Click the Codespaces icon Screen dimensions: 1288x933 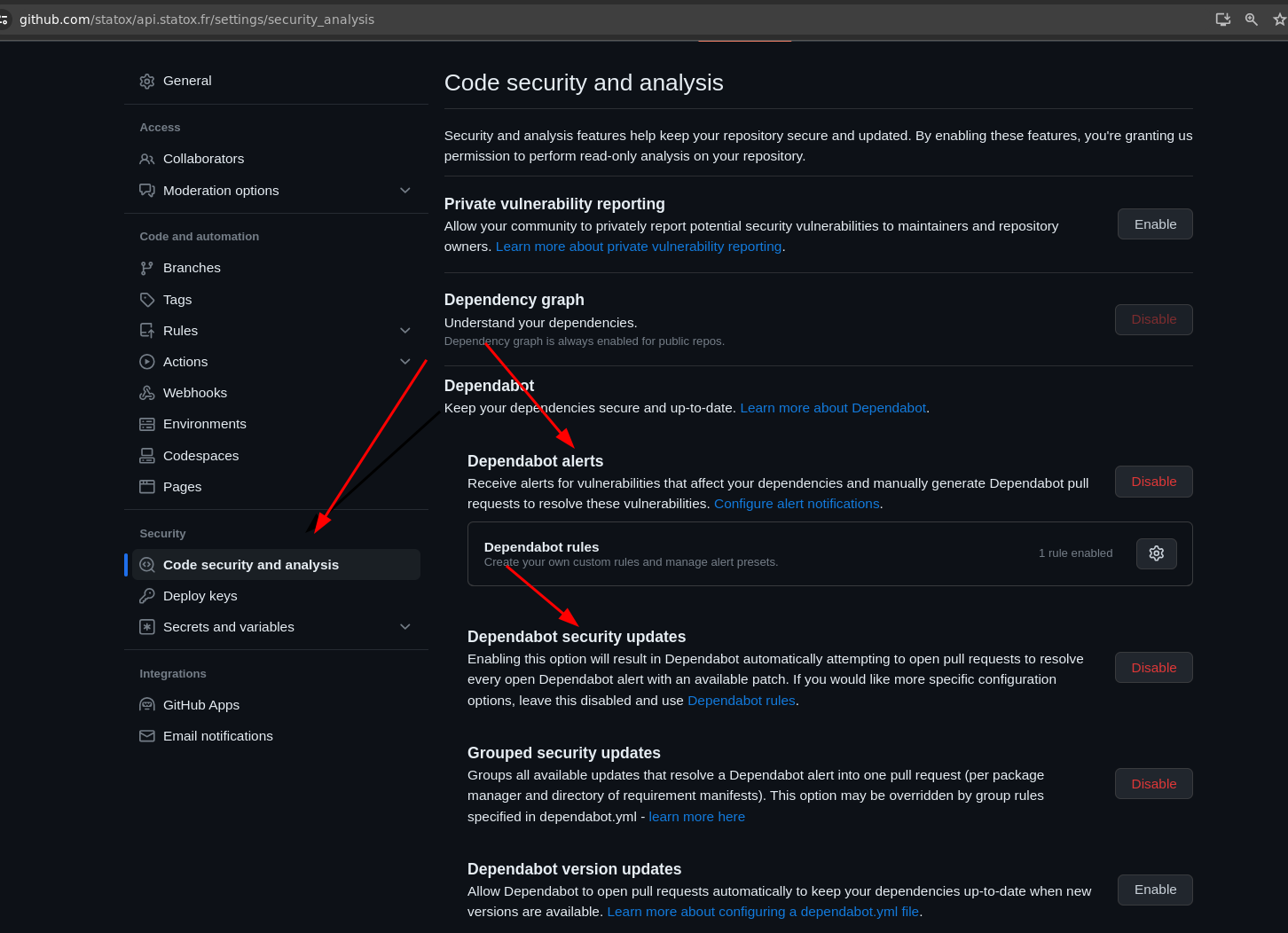click(x=147, y=456)
